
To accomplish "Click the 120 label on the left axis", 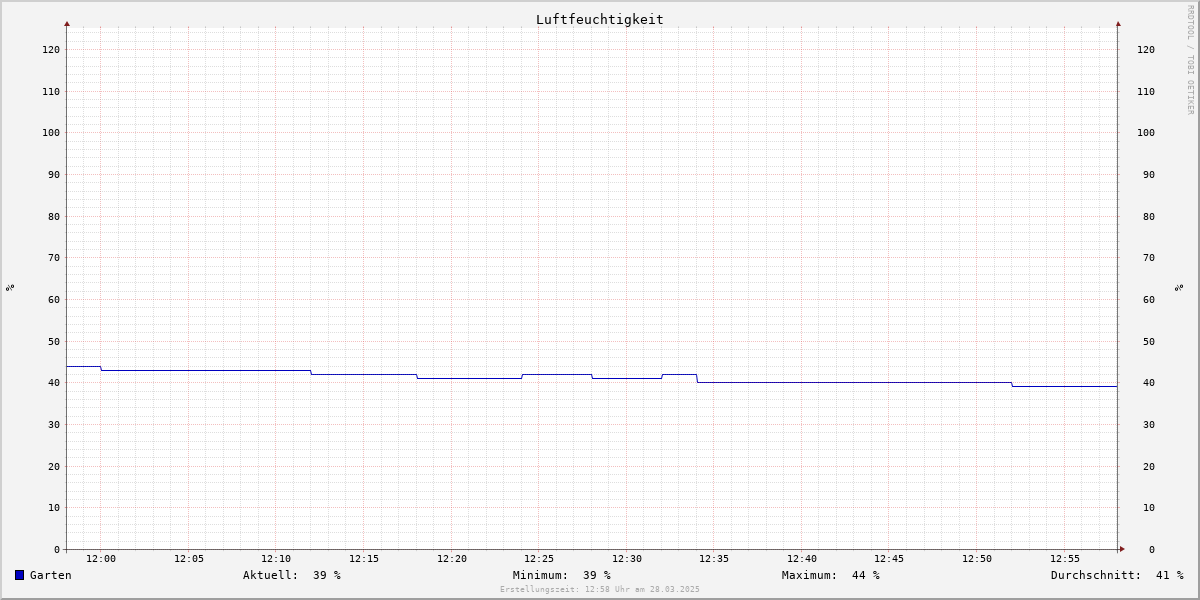I will tap(51, 49).
